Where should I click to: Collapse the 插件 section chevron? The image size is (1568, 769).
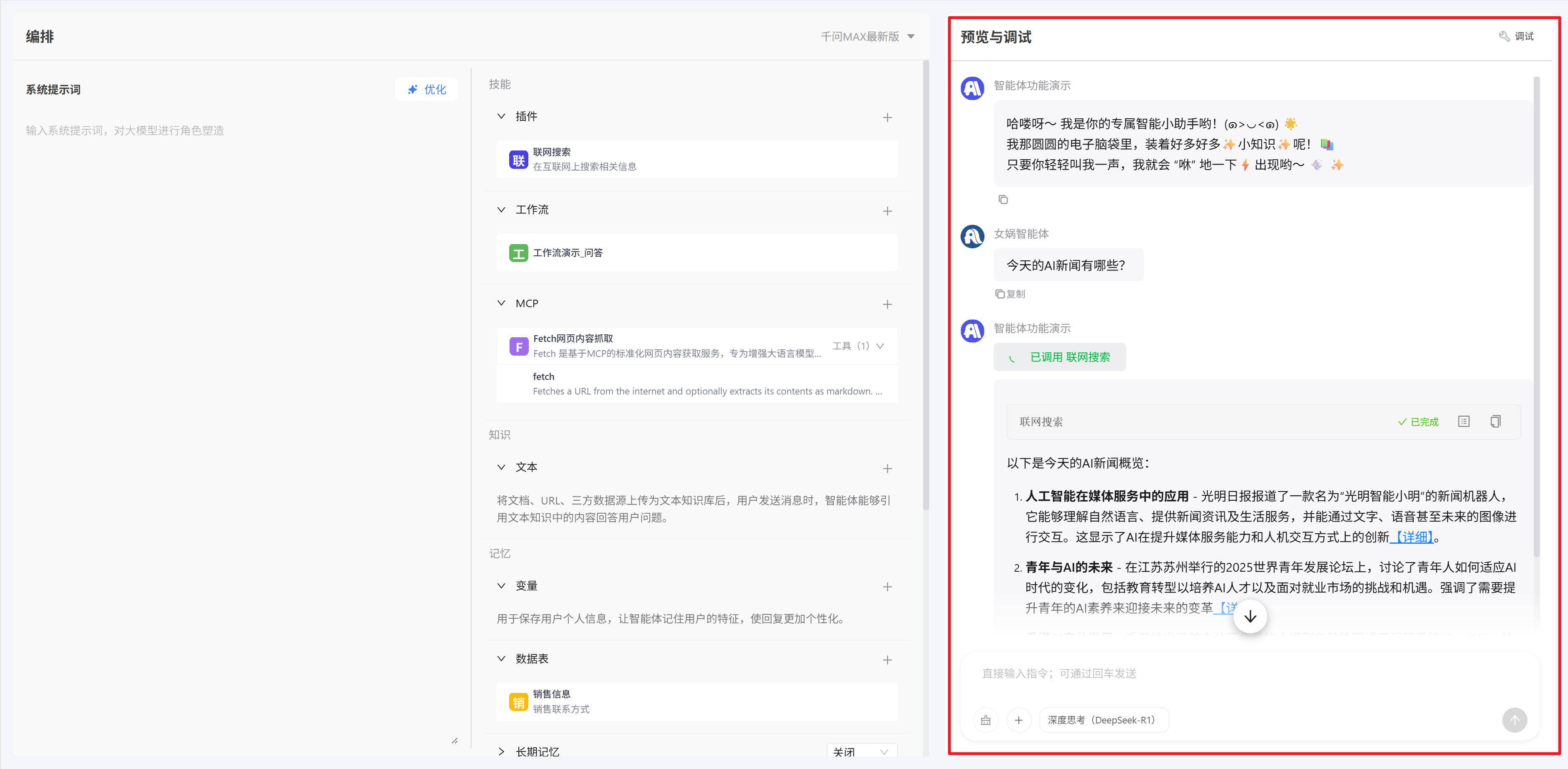point(501,116)
